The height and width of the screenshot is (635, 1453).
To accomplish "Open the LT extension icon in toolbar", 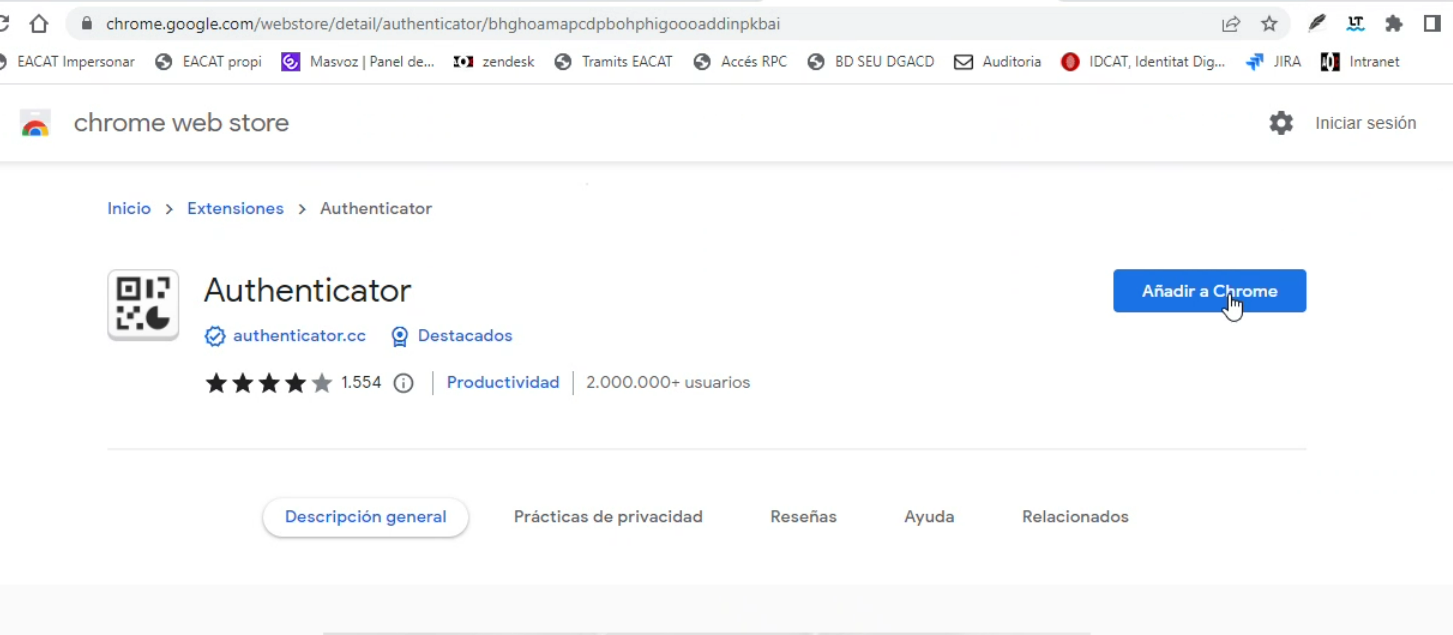I will tap(1356, 23).
